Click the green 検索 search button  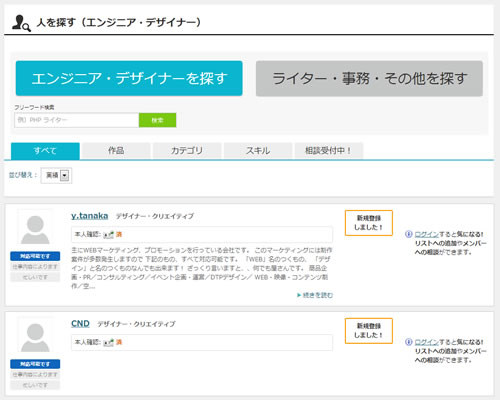point(157,120)
